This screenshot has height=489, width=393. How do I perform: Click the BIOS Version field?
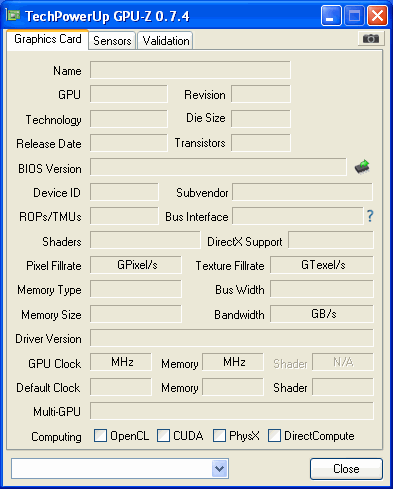(x=218, y=167)
